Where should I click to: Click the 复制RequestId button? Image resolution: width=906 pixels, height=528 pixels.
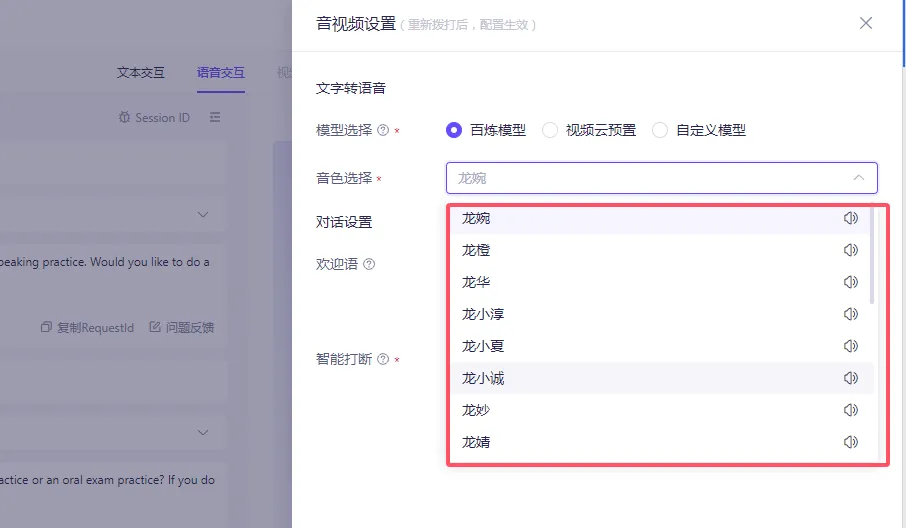(87, 327)
